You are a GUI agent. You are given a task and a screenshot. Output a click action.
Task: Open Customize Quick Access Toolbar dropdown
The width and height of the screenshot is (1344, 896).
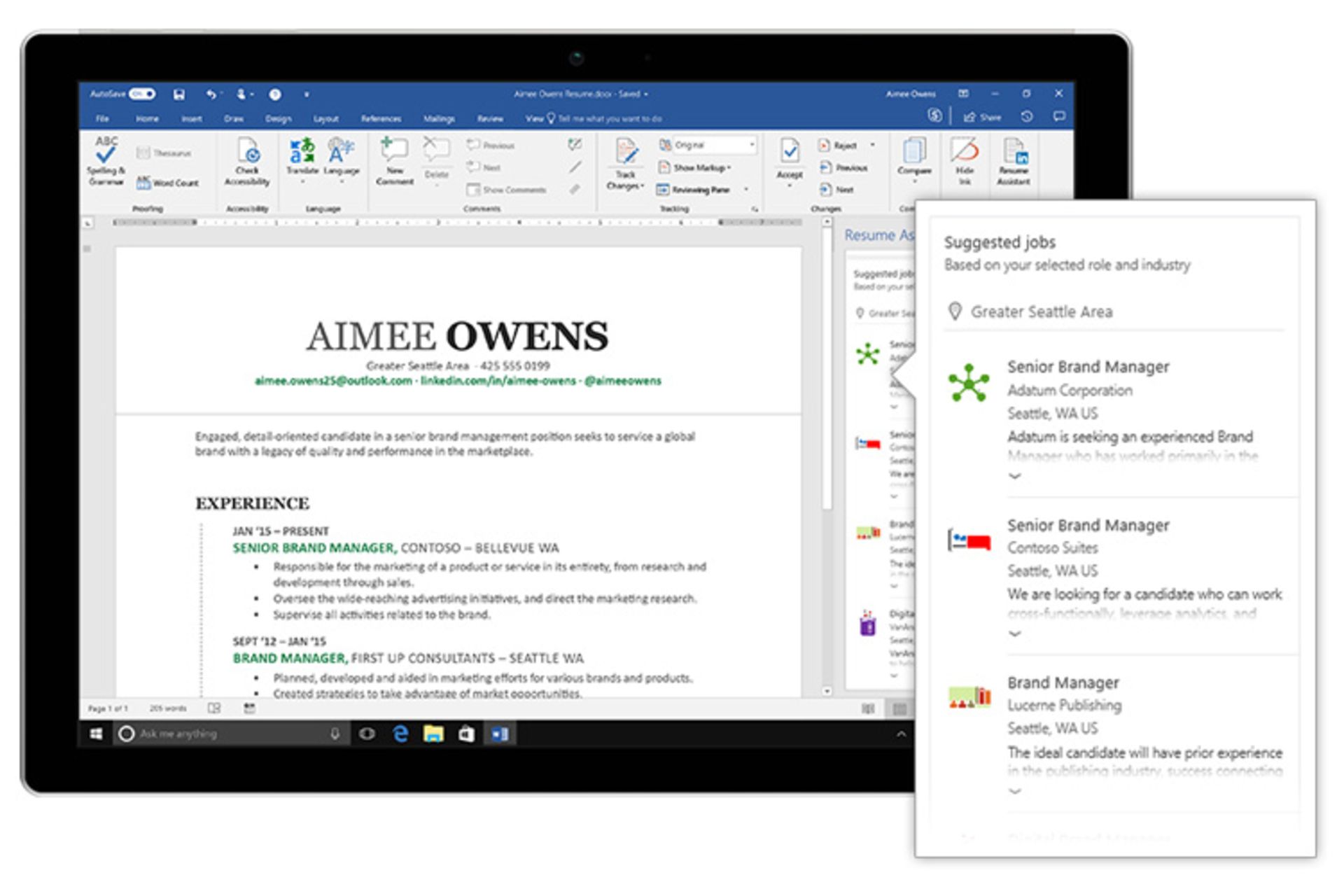[x=307, y=94]
